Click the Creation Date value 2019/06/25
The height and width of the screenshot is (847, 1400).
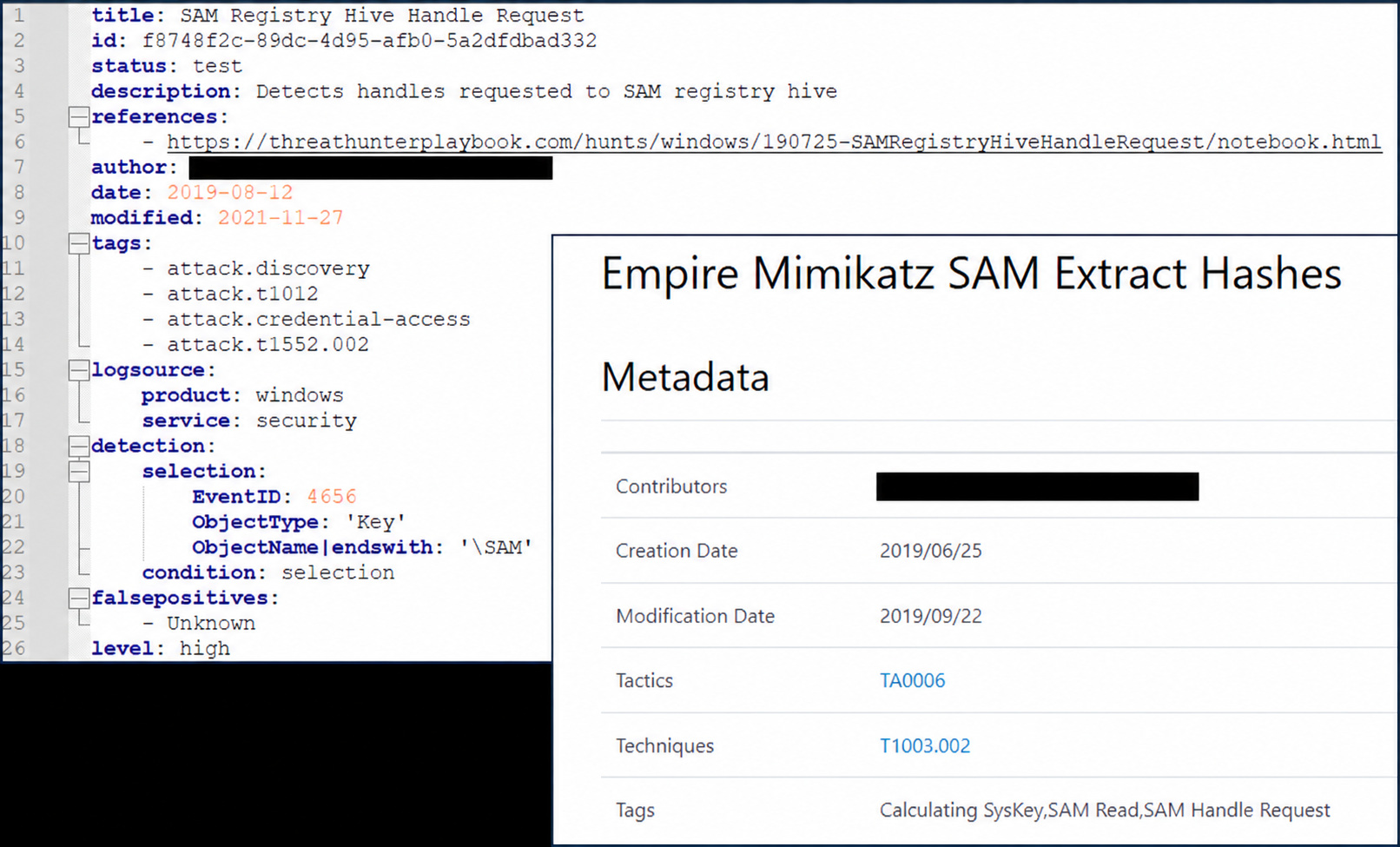click(931, 551)
